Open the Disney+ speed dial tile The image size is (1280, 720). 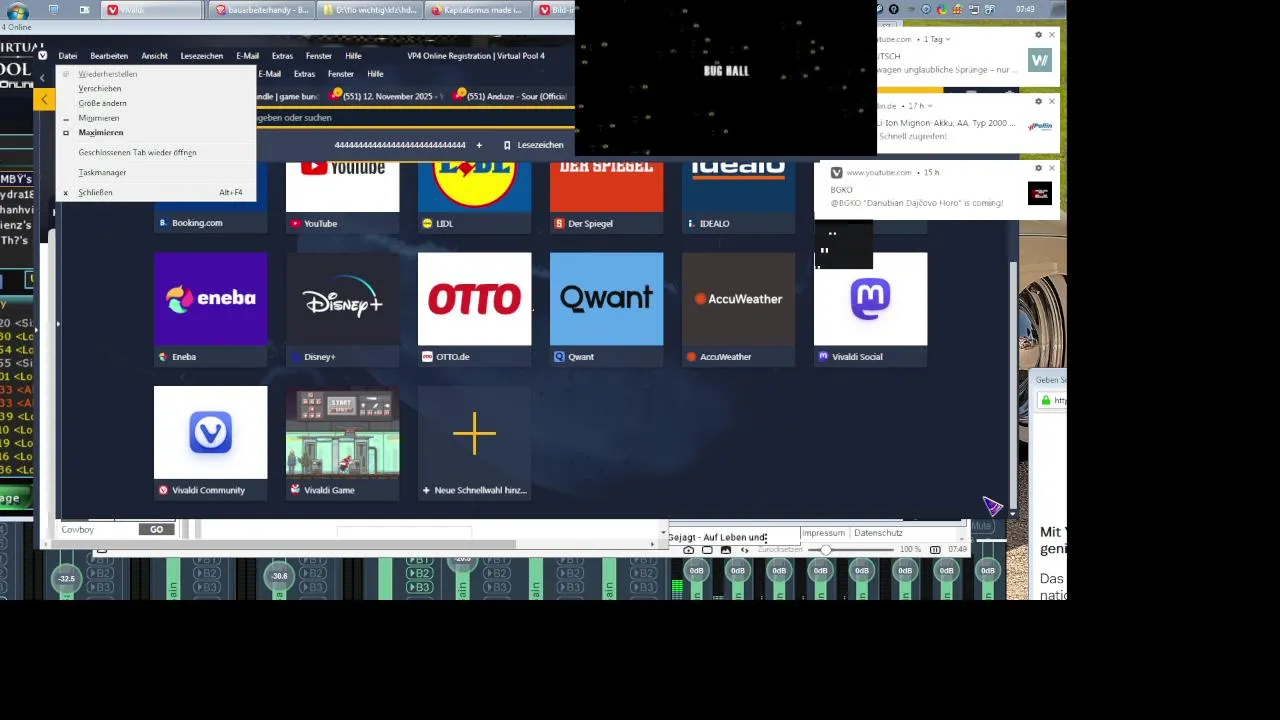342,309
